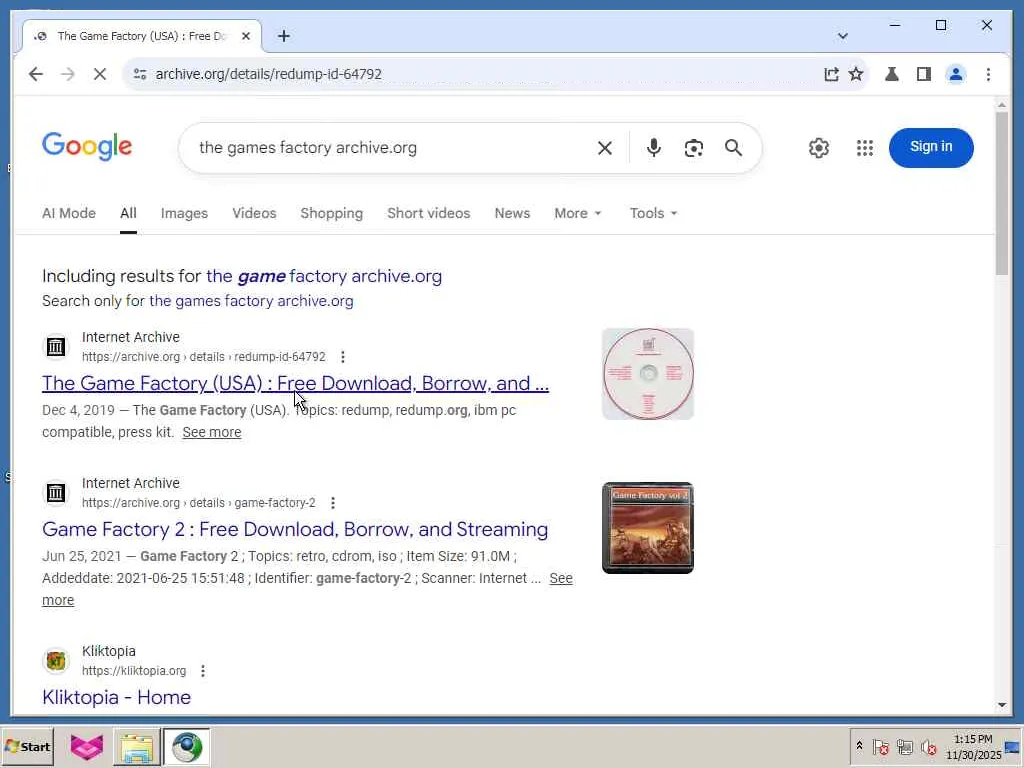Start a voice search with microphone

tap(653, 148)
